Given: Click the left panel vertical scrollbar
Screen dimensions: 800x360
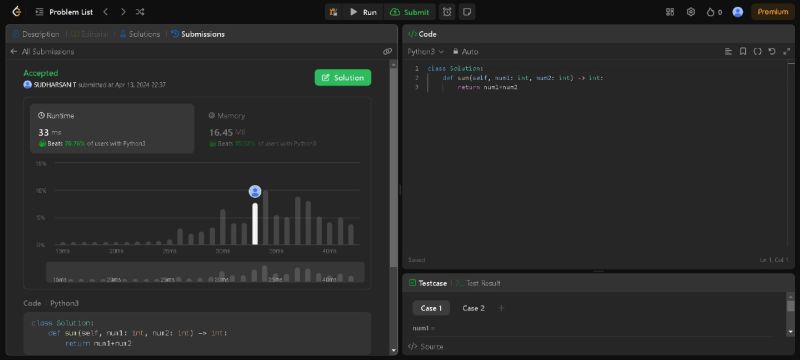Looking at the screenshot, I should coord(393,167).
